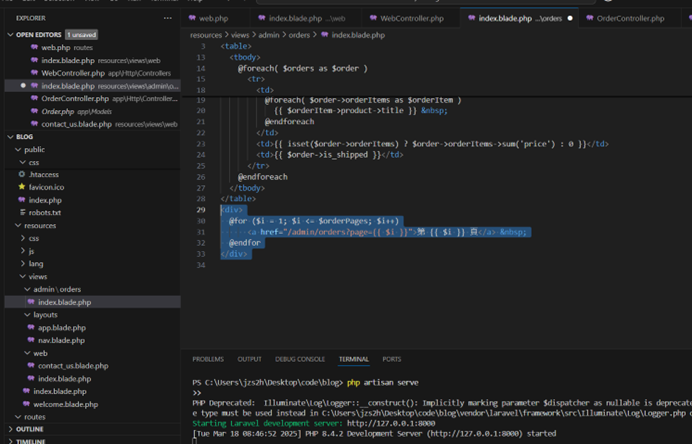Screen dimensions: 692x444
Task: Open web.php routes in Open Editors
Action: [92, 48]
